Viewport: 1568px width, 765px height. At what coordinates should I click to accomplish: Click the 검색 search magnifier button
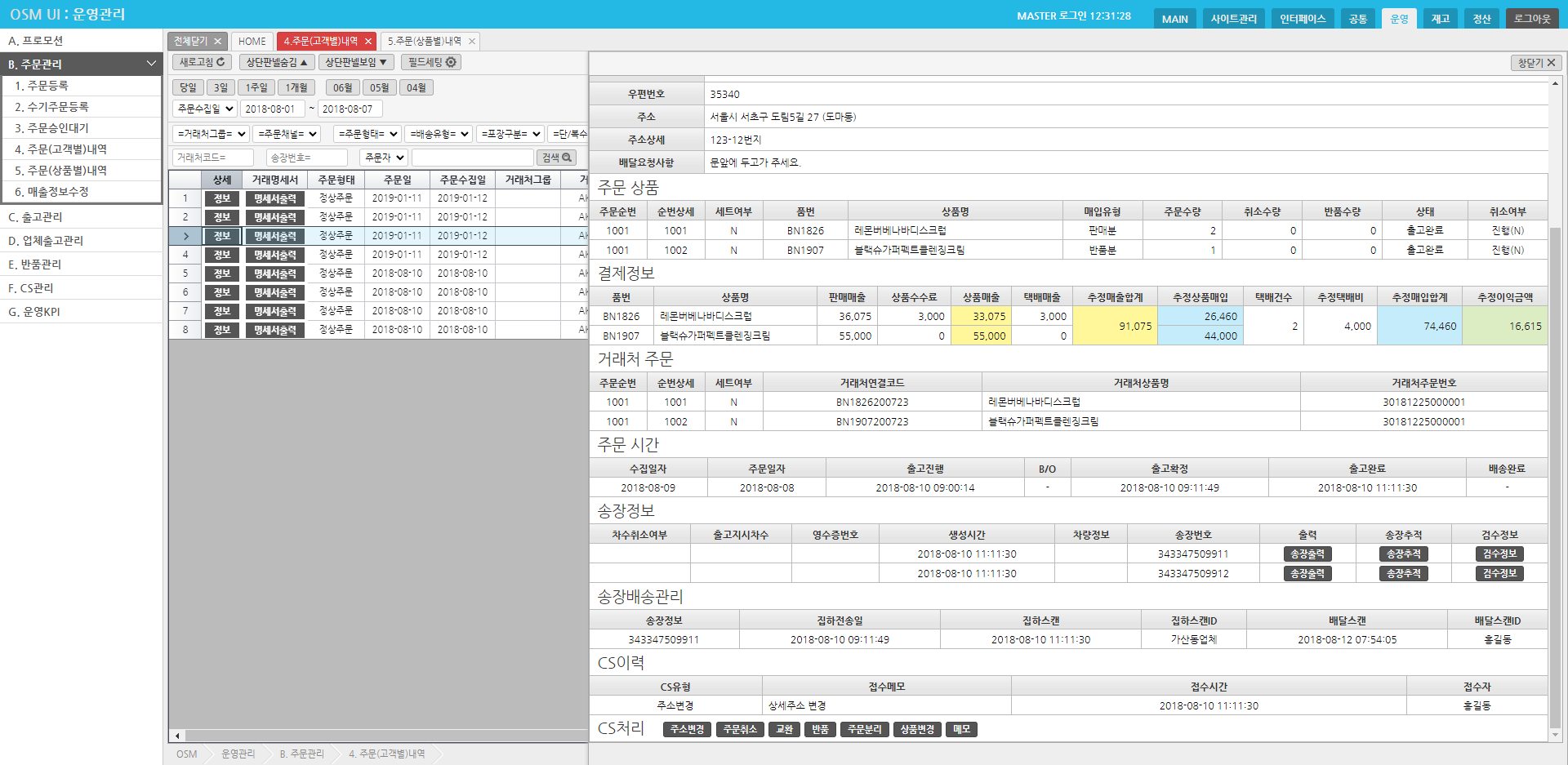pos(558,158)
